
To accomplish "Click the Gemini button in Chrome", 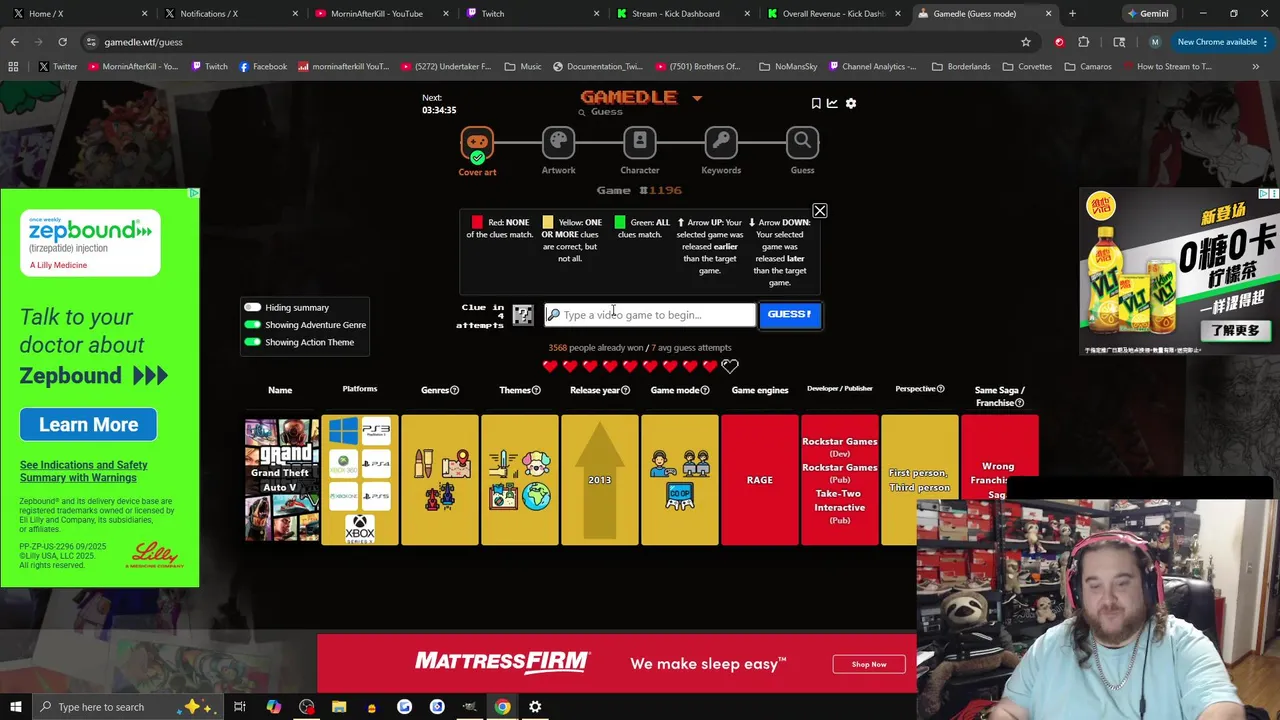I will (1147, 14).
